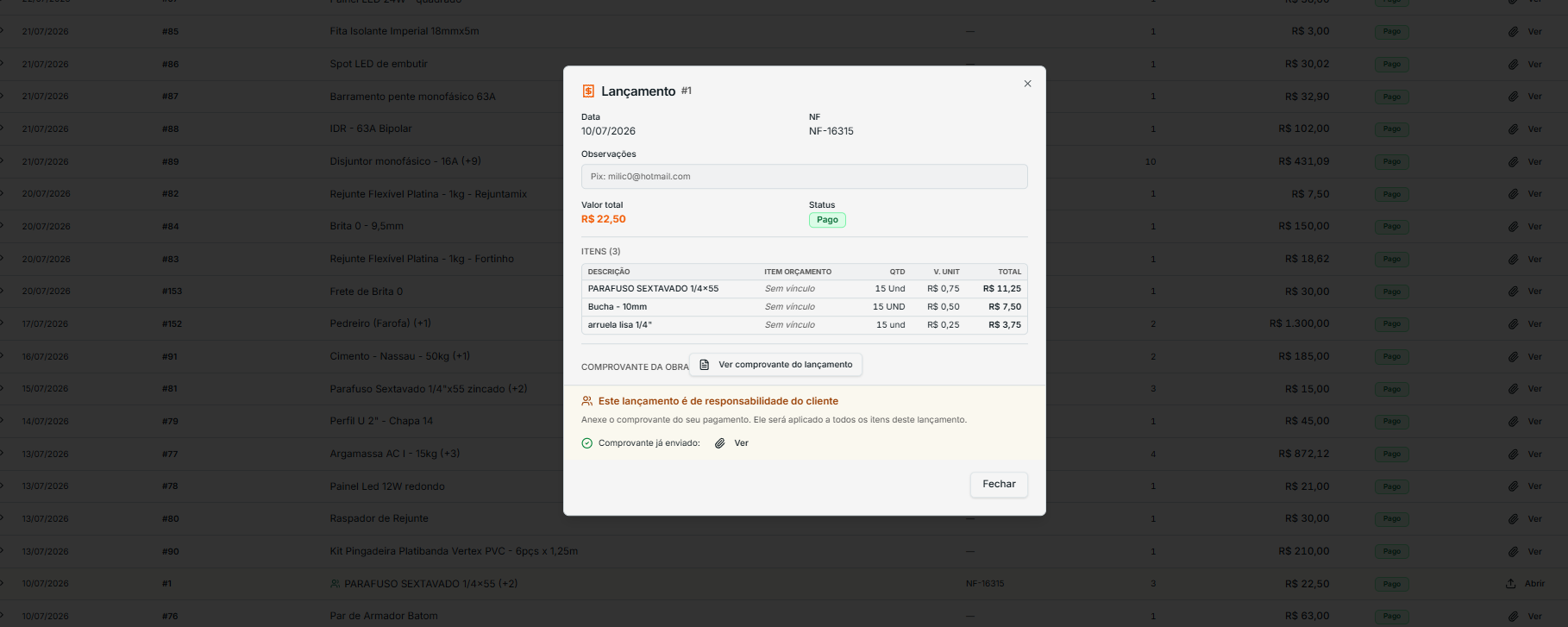Open the paperclip attachment for row #88
1568x627 pixels.
[x=1525, y=129]
